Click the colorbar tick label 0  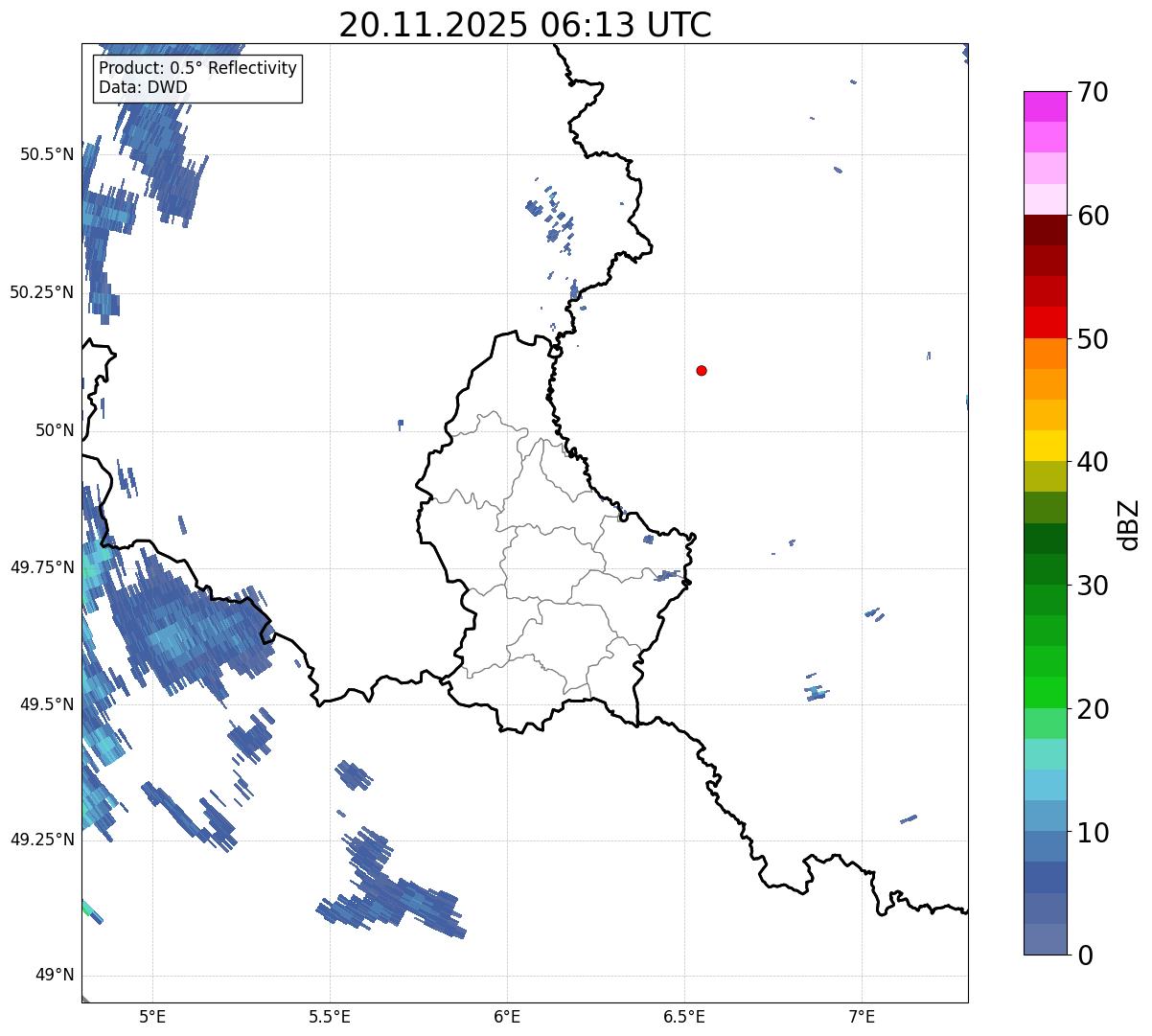pos(1084,955)
